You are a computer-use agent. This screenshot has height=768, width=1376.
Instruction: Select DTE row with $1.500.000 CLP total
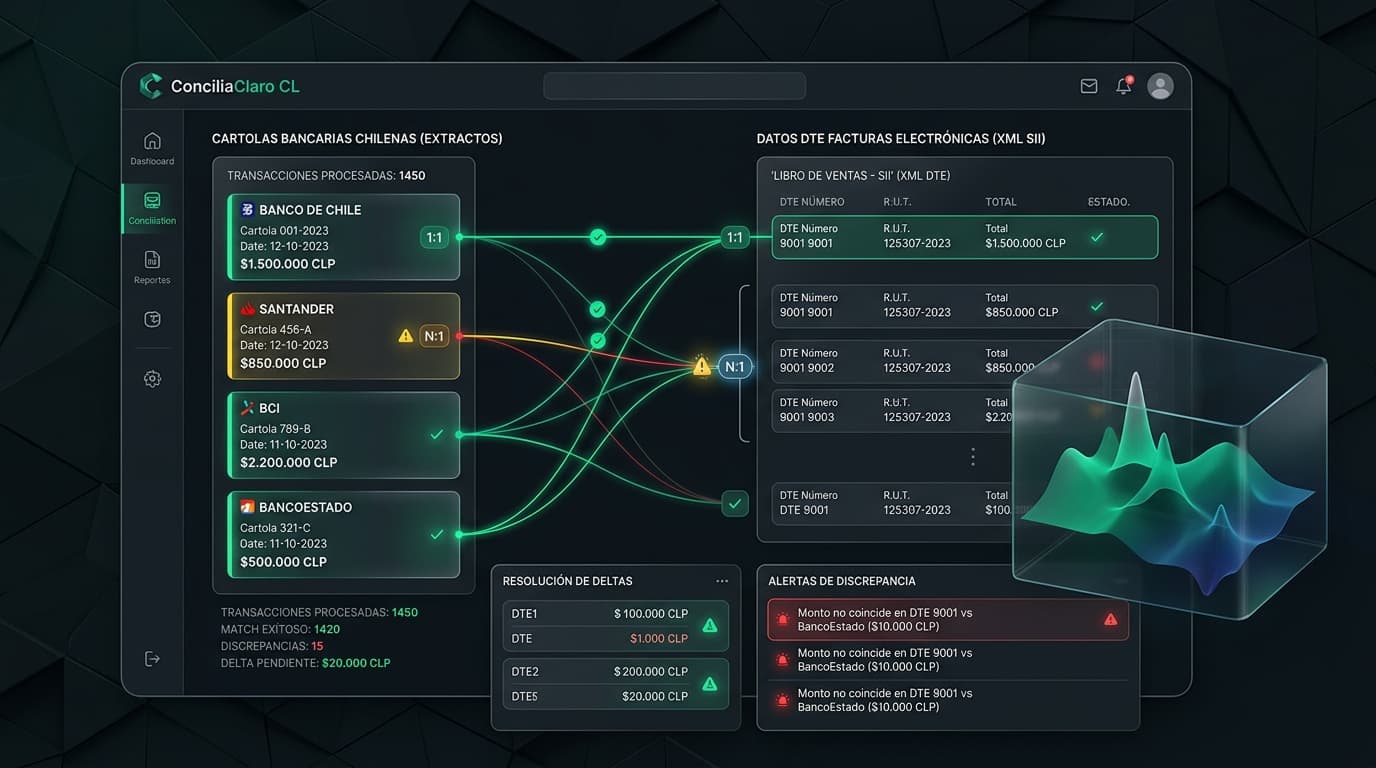pyautogui.click(x=965, y=237)
